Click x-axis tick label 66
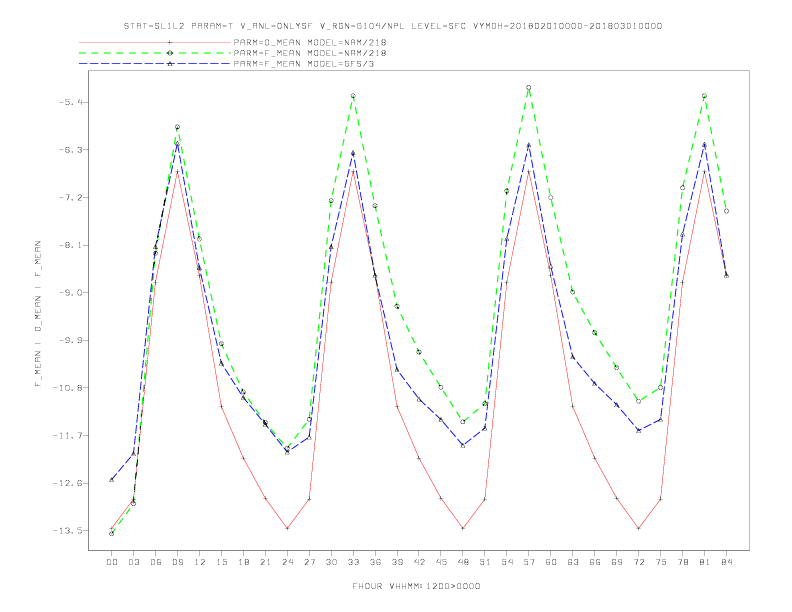 [x=595, y=562]
